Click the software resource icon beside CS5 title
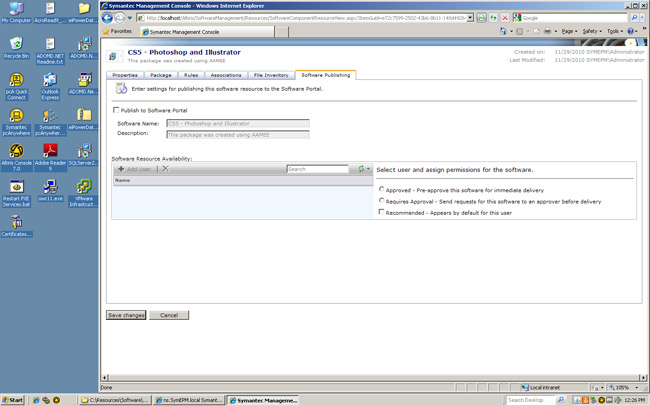 112,56
